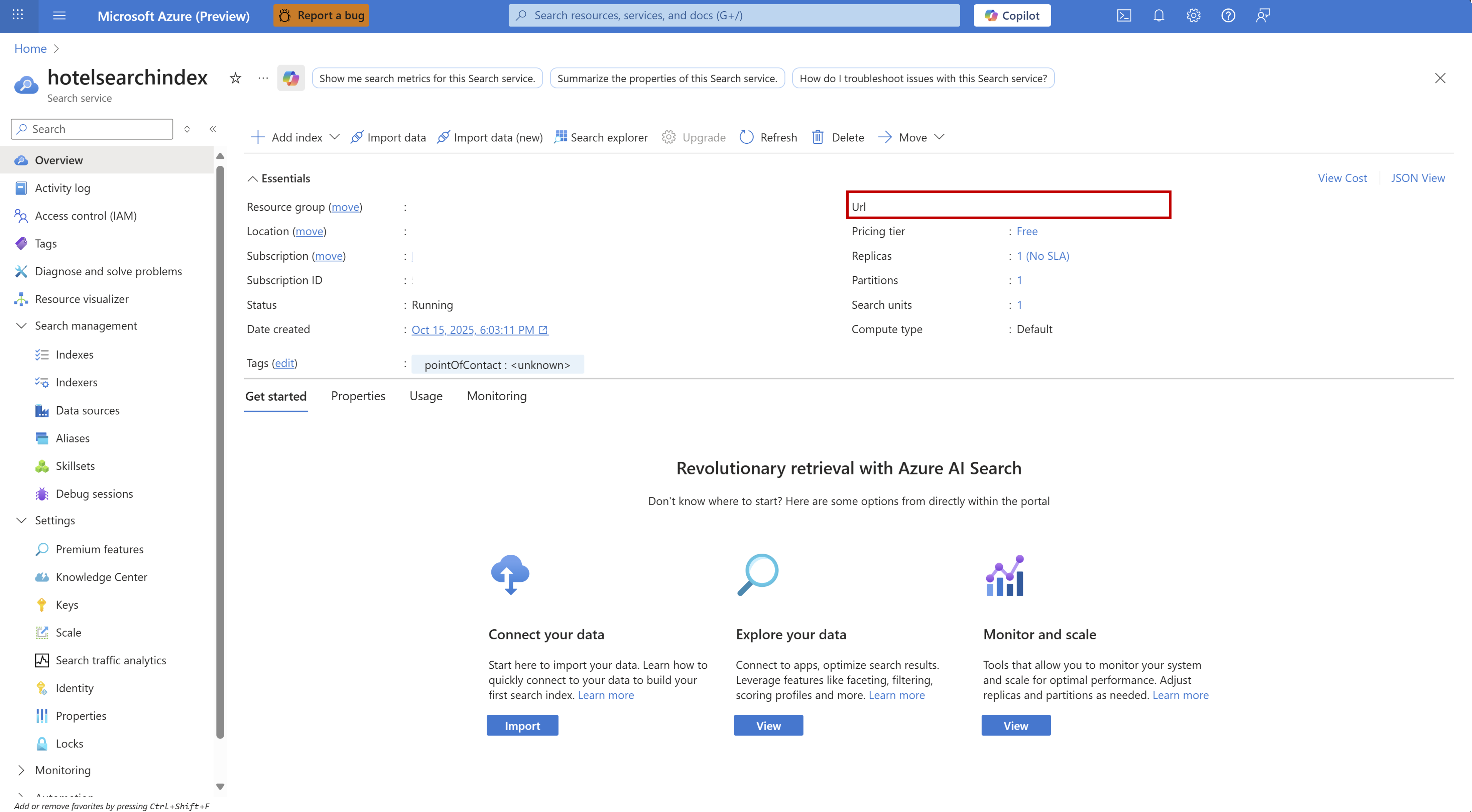Image resolution: width=1472 pixels, height=812 pixels.
Task: Click the edit link next to Tags
Action: (x=284, y=364)
